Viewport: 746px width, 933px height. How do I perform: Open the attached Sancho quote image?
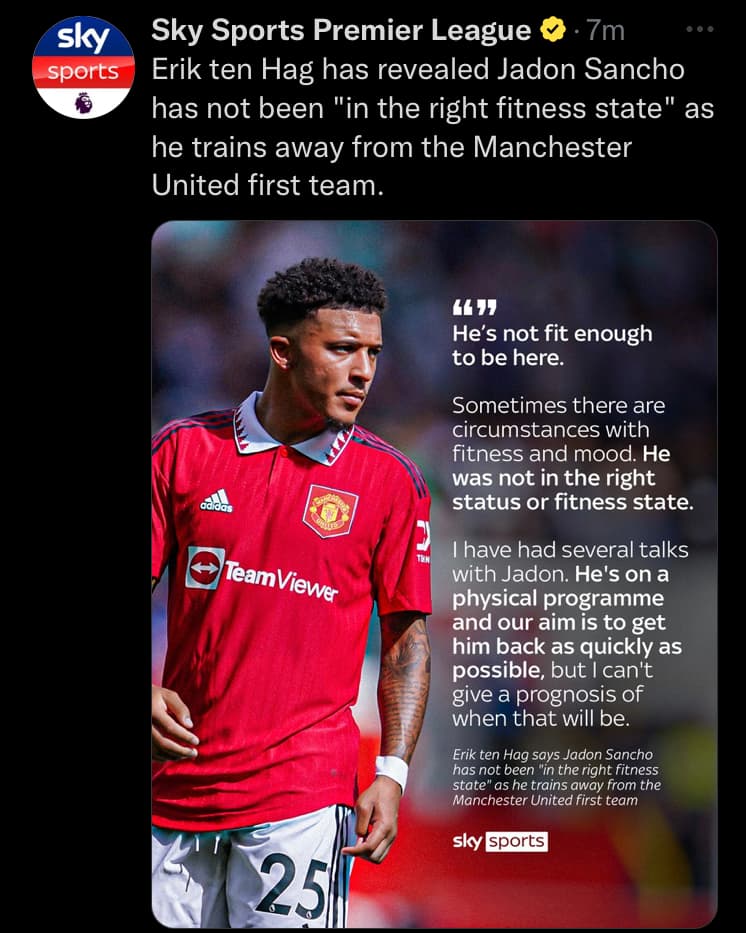(x=434, y=574)
